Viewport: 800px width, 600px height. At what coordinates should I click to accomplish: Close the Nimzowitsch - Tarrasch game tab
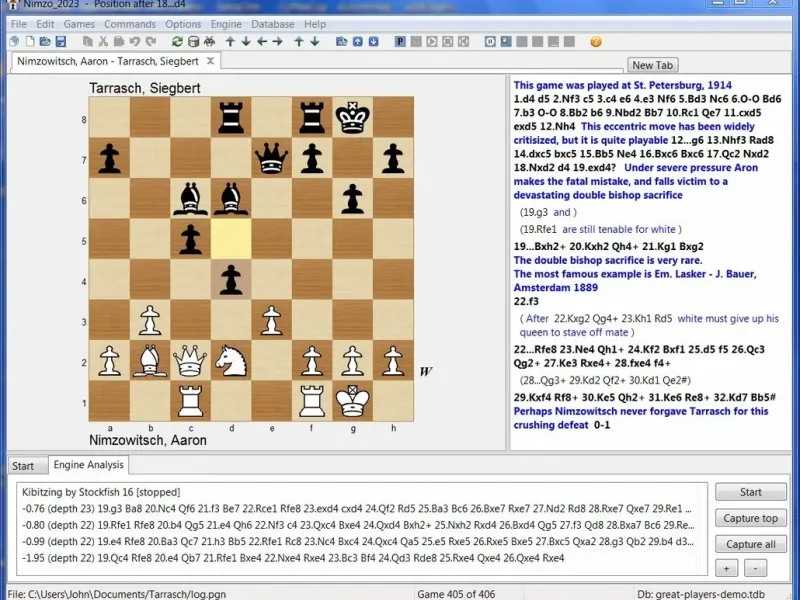[x=210, y=61]
